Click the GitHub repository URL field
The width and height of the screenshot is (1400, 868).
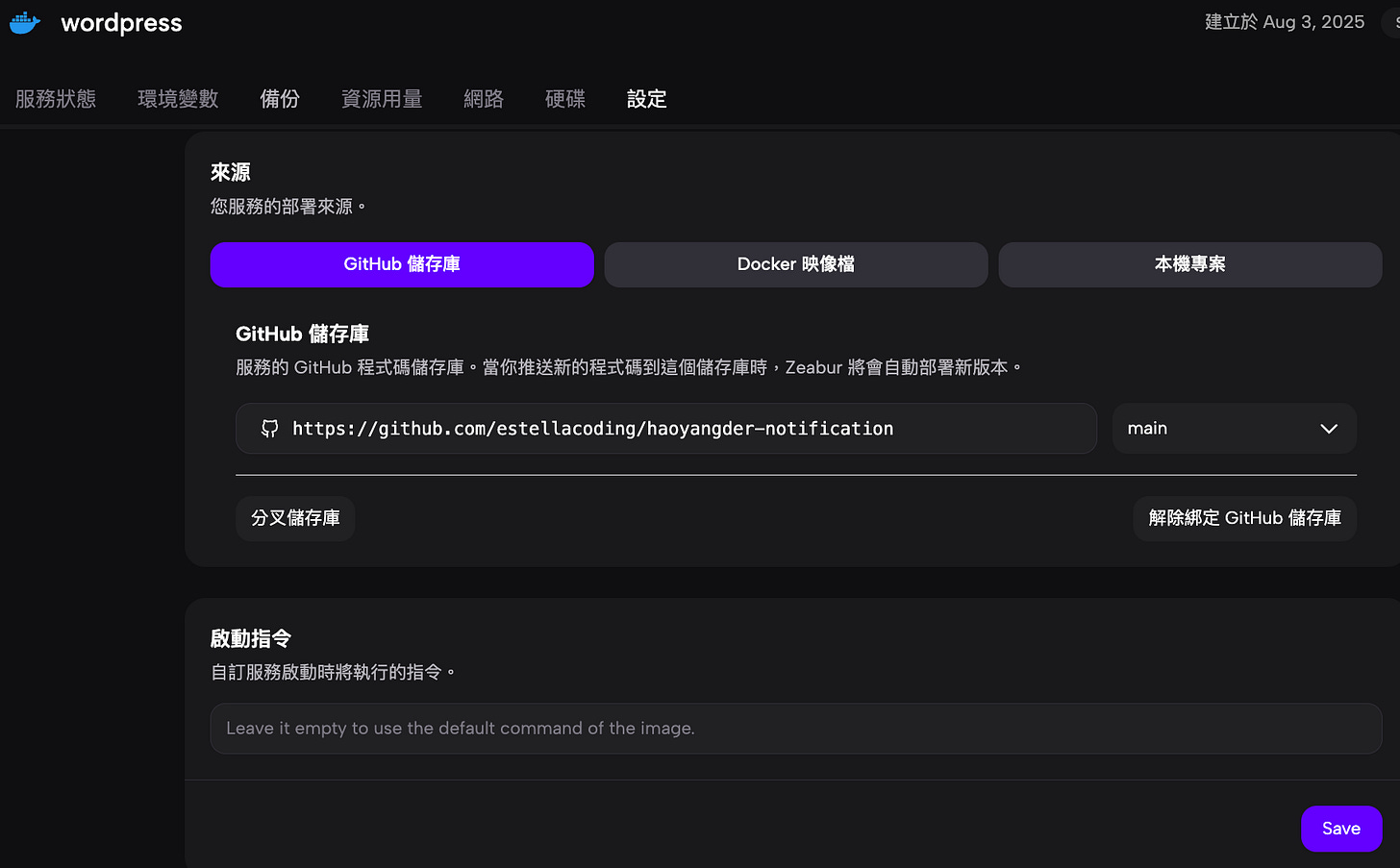tap(666, 429)
